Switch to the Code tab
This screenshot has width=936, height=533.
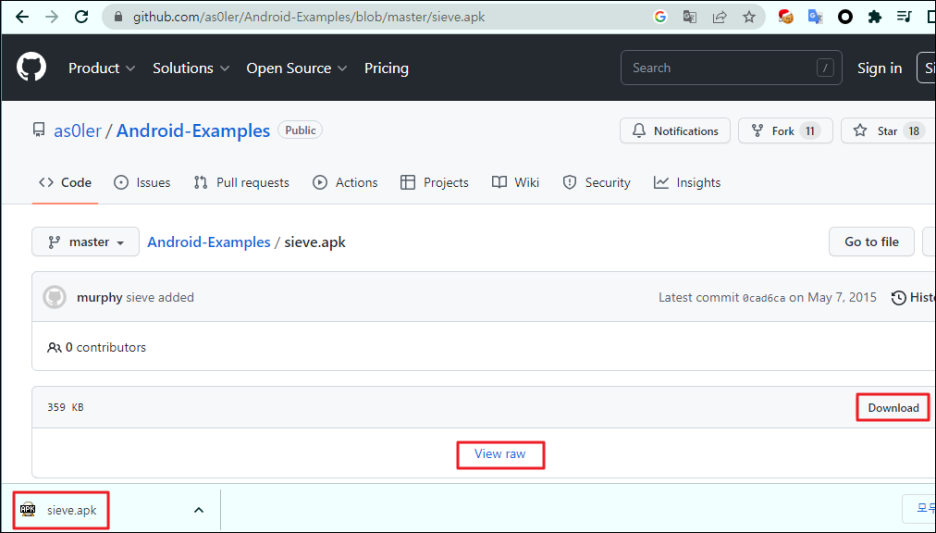click(65, 183)
